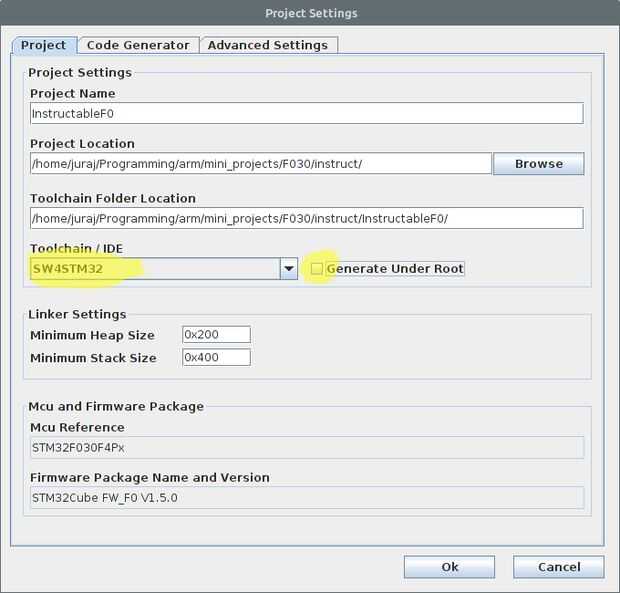Click the SW4STM32 toolchain combo box text
Viewport: 620px width, 593px height.
pos(150,269)
